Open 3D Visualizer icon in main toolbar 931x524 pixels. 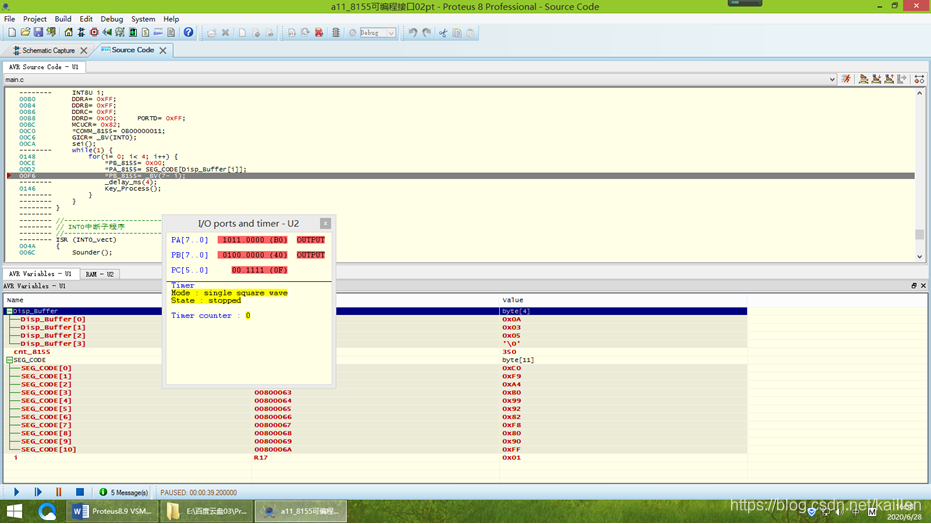[x=107, y=33]
